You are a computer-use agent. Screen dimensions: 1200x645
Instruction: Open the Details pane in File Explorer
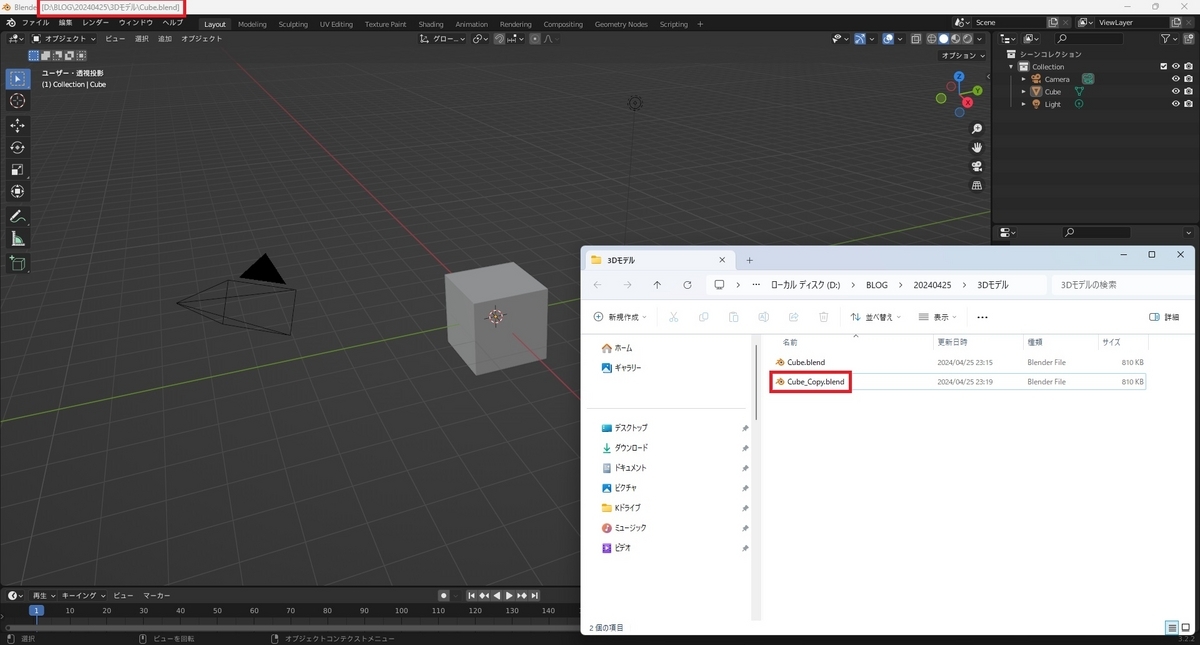pyautogui.click(x=1165, y=317)
